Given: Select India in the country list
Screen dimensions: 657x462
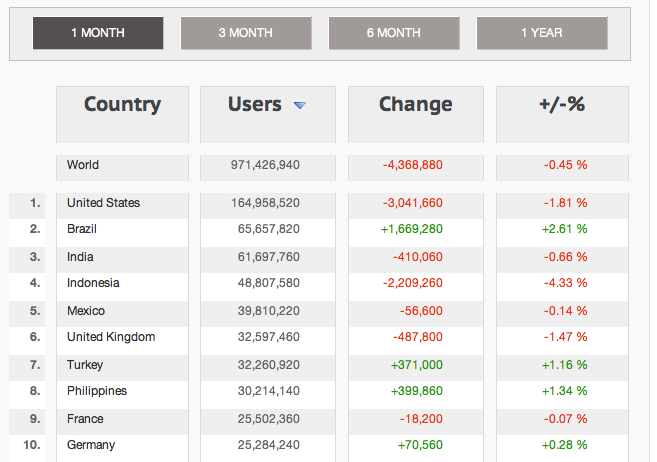Looking at the screenshot, I should click(80, 257).
